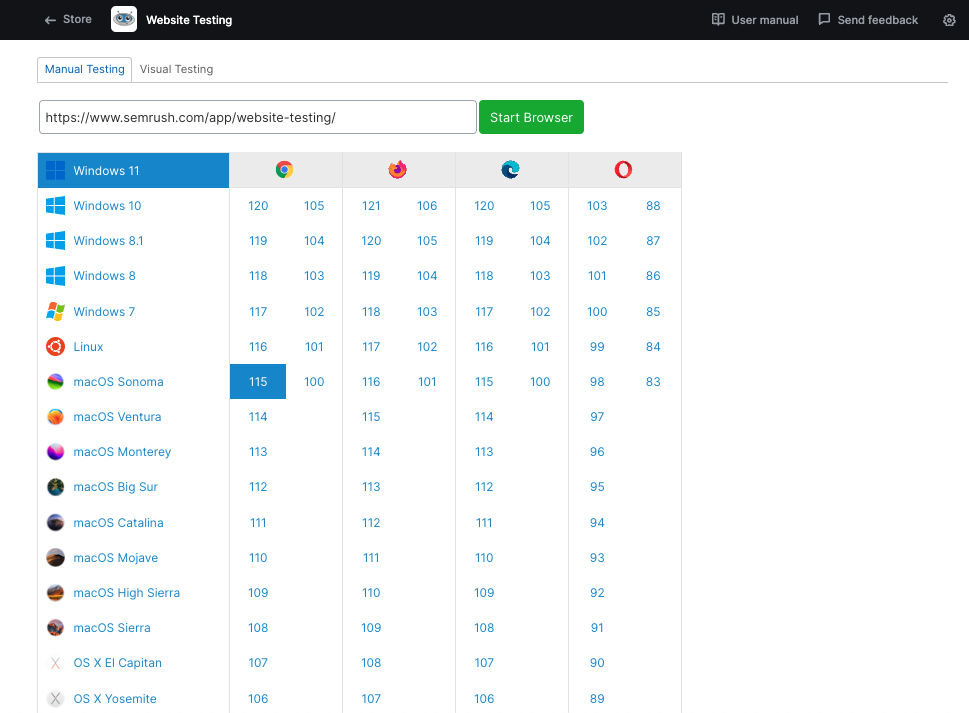Select the Microsoft Edge browser icon
This screenshot has height=713, width=969.
click(511, 169)
